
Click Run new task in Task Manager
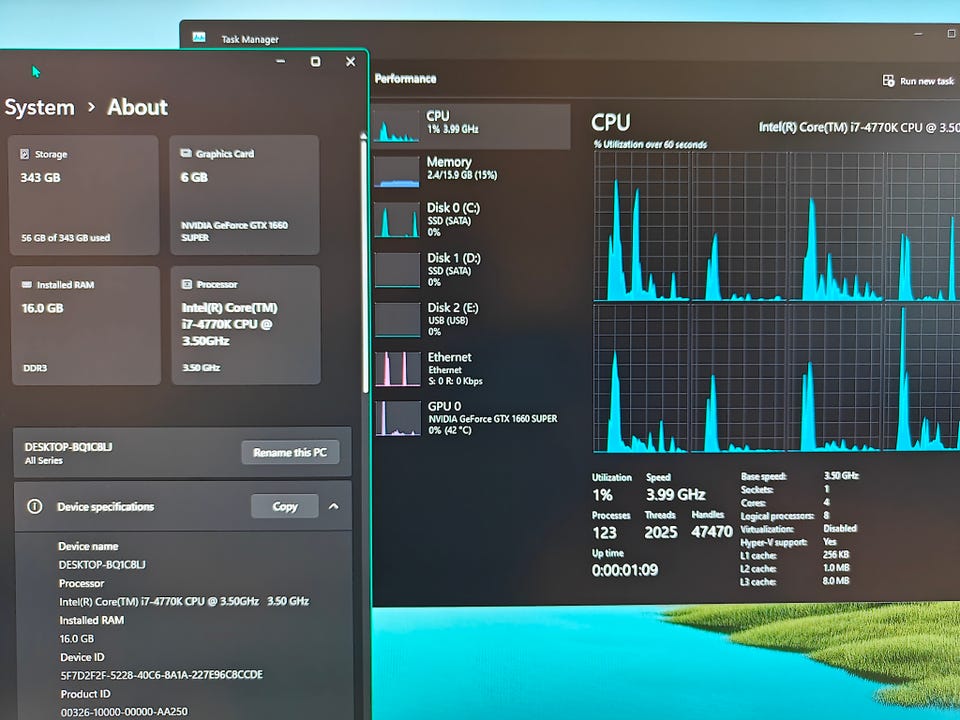[918, 81]
